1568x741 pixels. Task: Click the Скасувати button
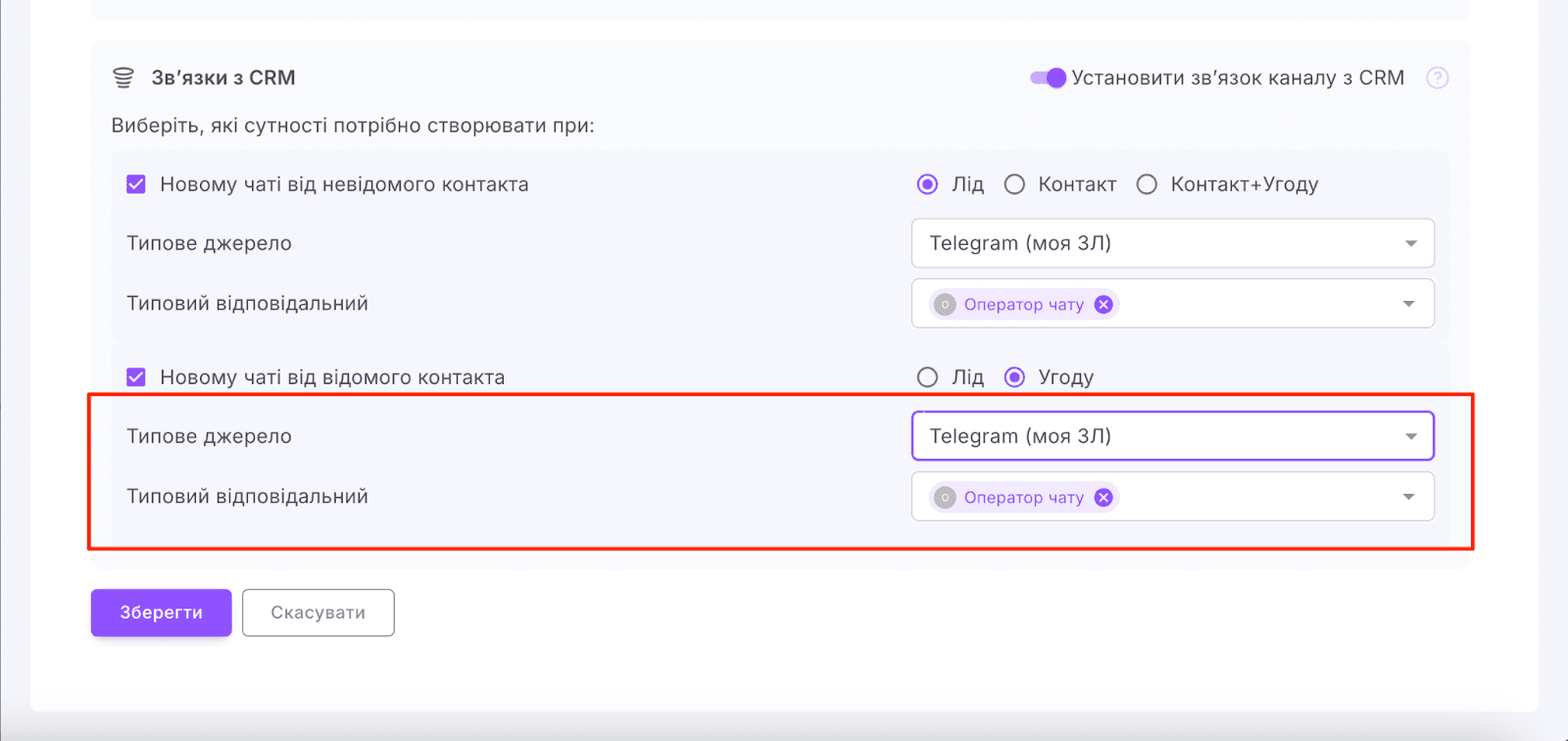tap(318, 613)
